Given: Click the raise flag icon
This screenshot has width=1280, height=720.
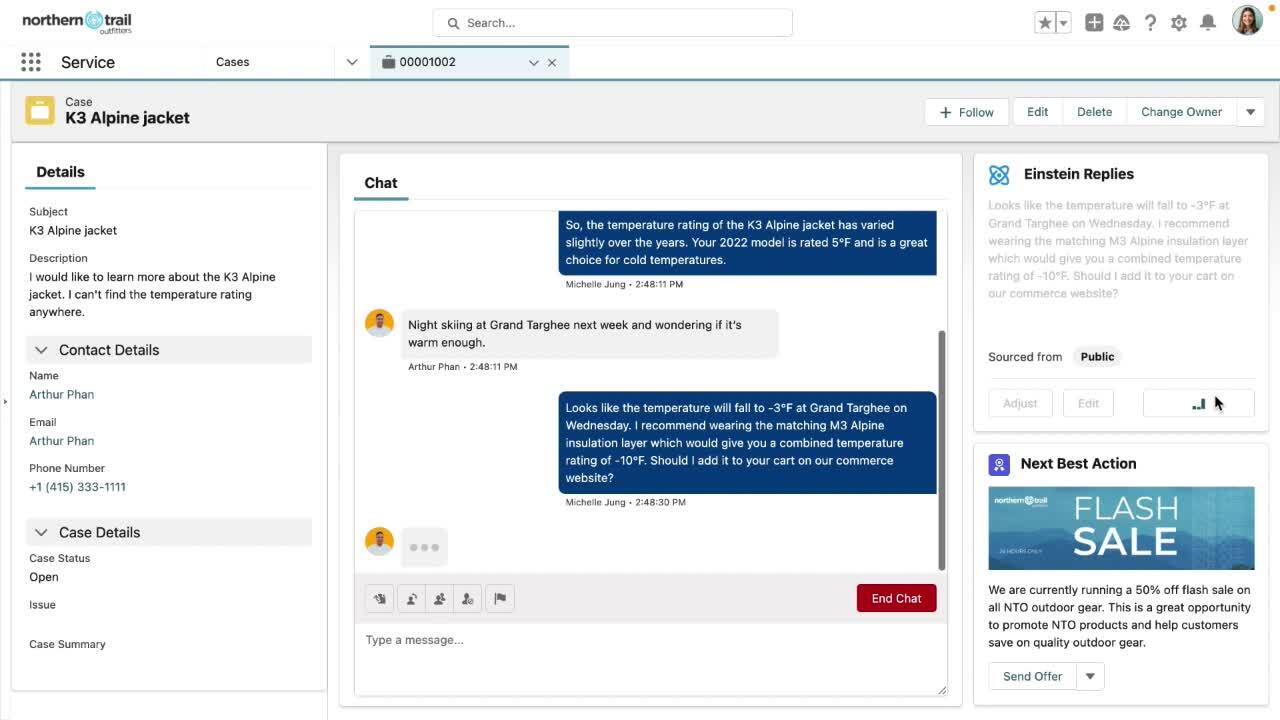Looking at the screenshot, I should tap(500, 599).
